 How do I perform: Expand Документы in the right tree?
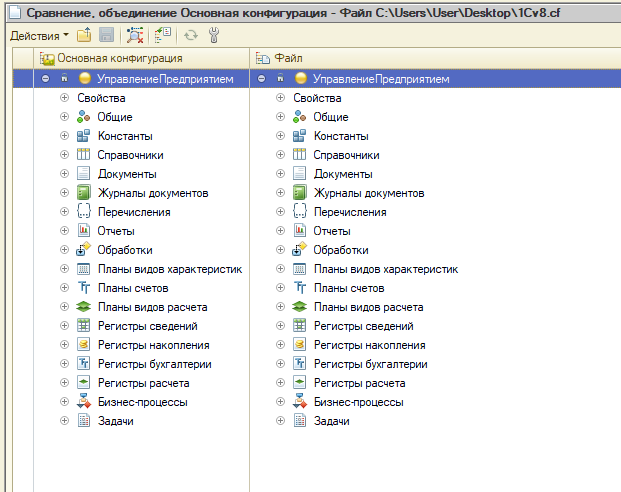(280, 174)
